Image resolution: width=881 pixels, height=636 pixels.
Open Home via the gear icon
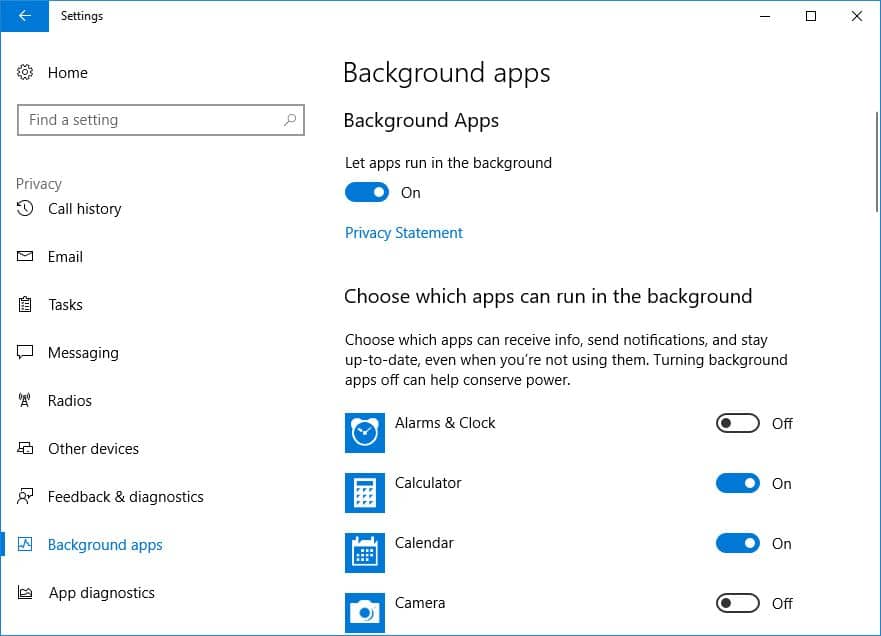click(x=26, y=73)
